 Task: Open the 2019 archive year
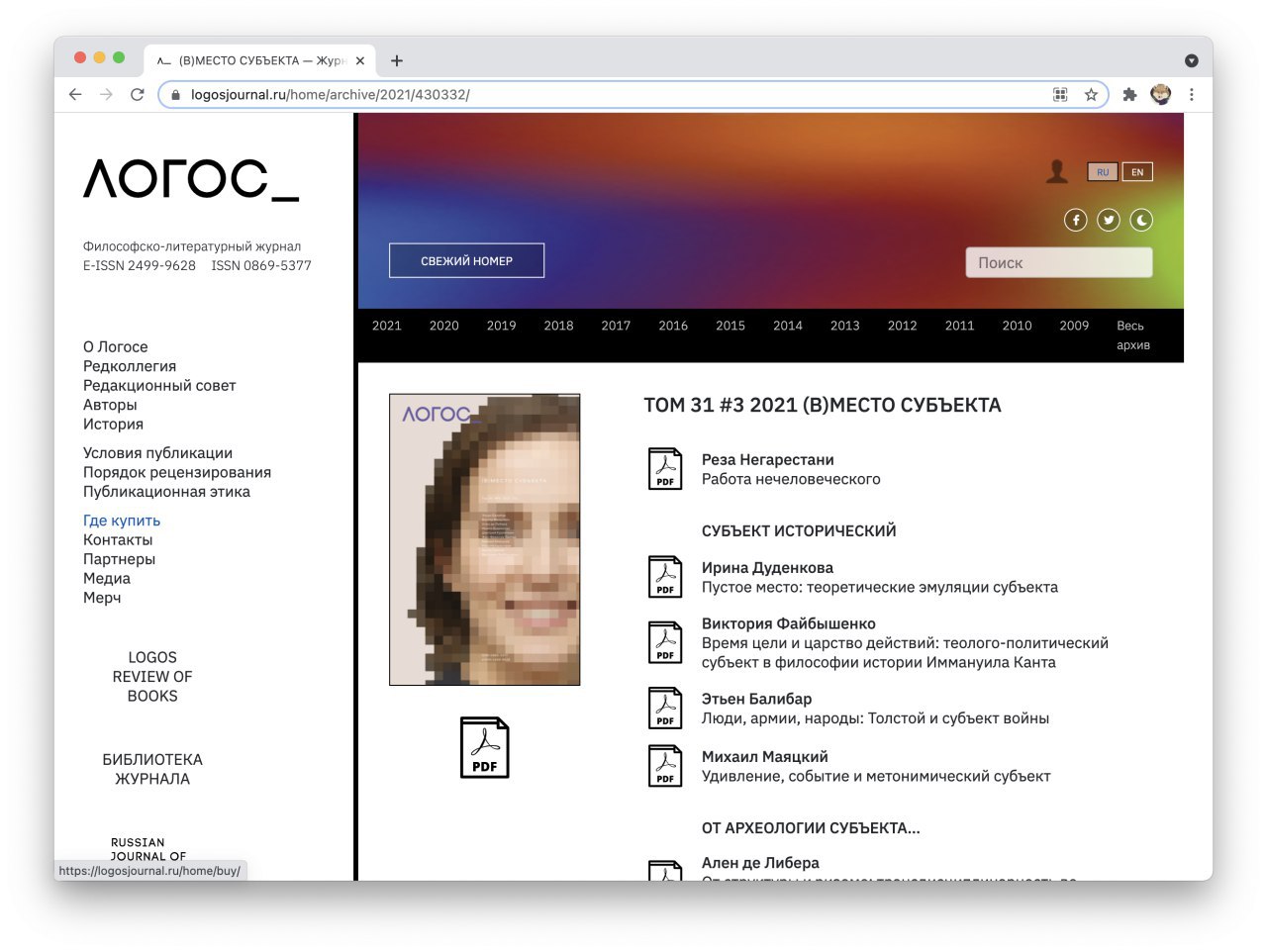click(x=502, y=326)
